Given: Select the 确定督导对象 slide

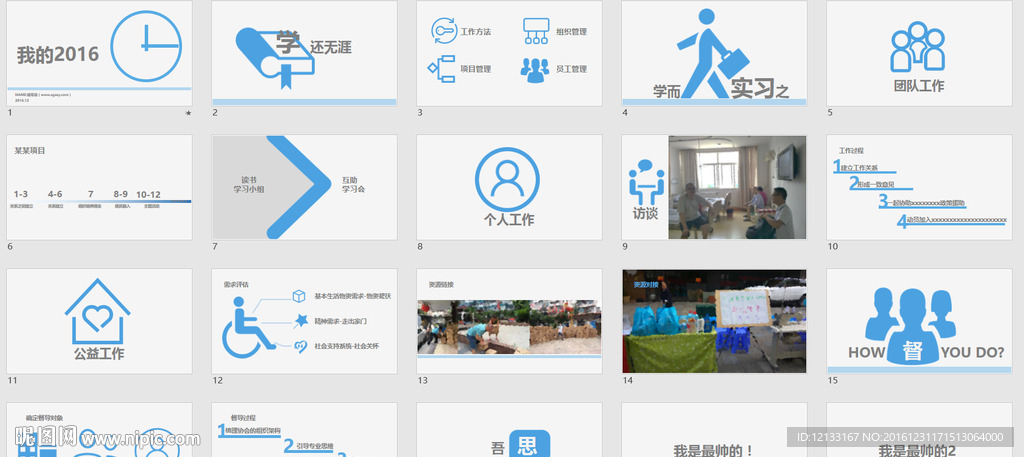Looking at the screenshot, I should point(99,430).
